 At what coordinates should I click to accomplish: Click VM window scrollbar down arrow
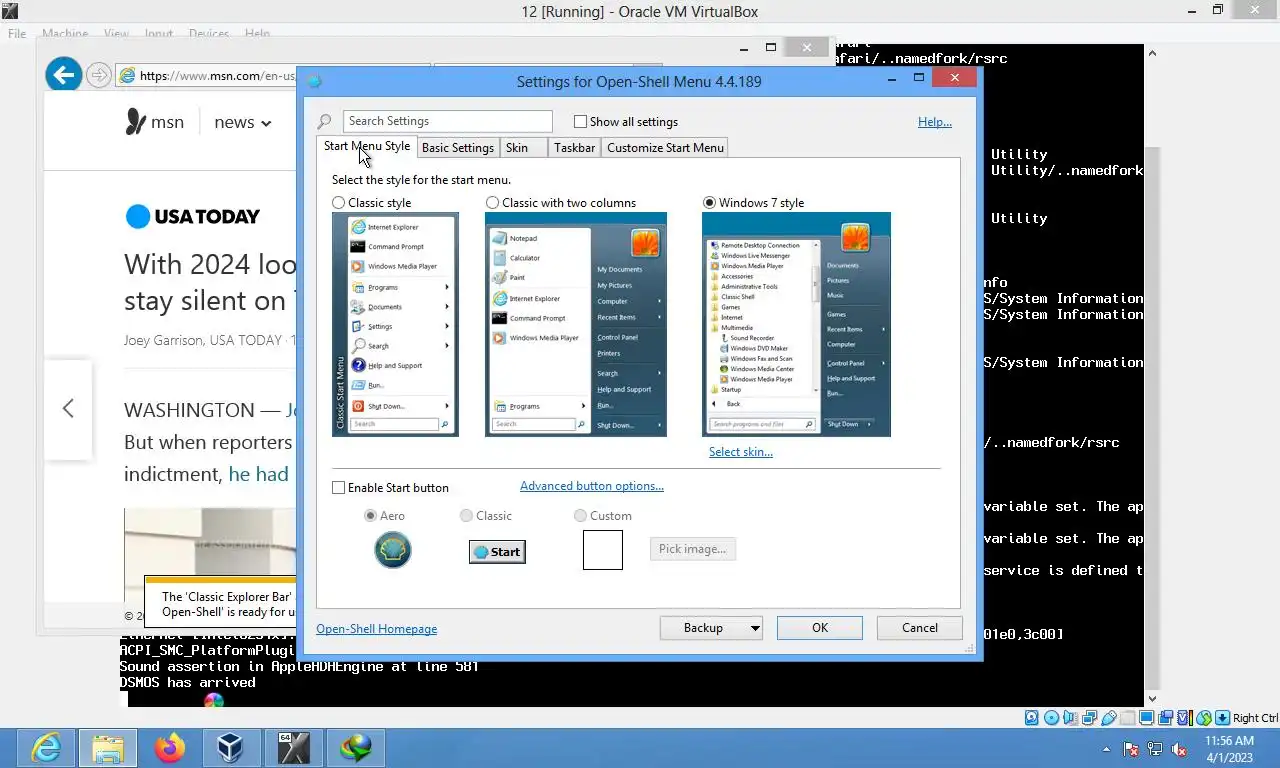1152,699
